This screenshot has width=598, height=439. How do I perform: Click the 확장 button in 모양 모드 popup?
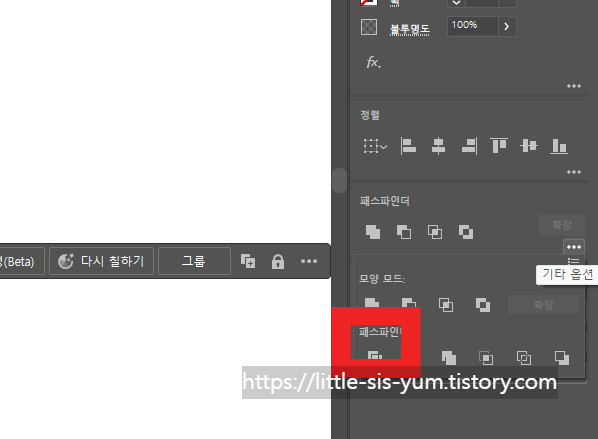[543, 304]
